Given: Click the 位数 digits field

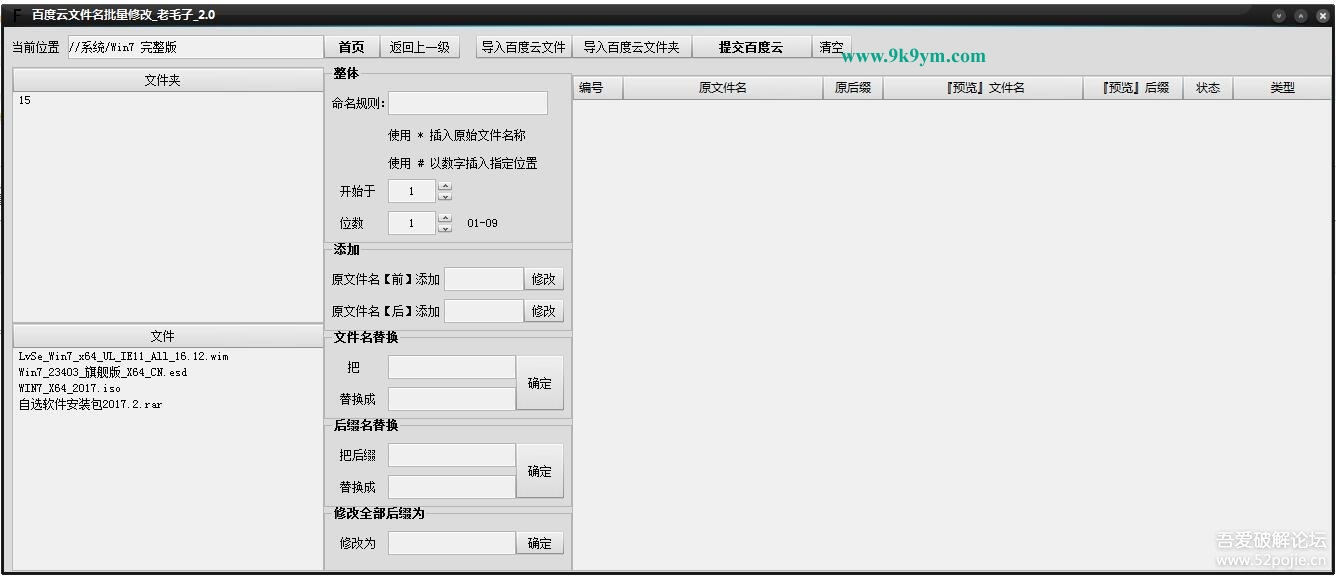Looking at the screenshot, I should point(412,223).
